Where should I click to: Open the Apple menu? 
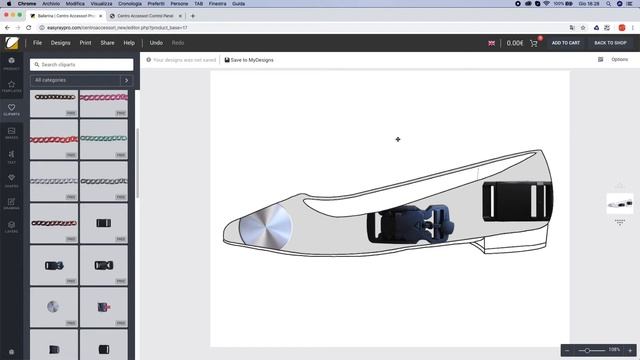(9, 4)
